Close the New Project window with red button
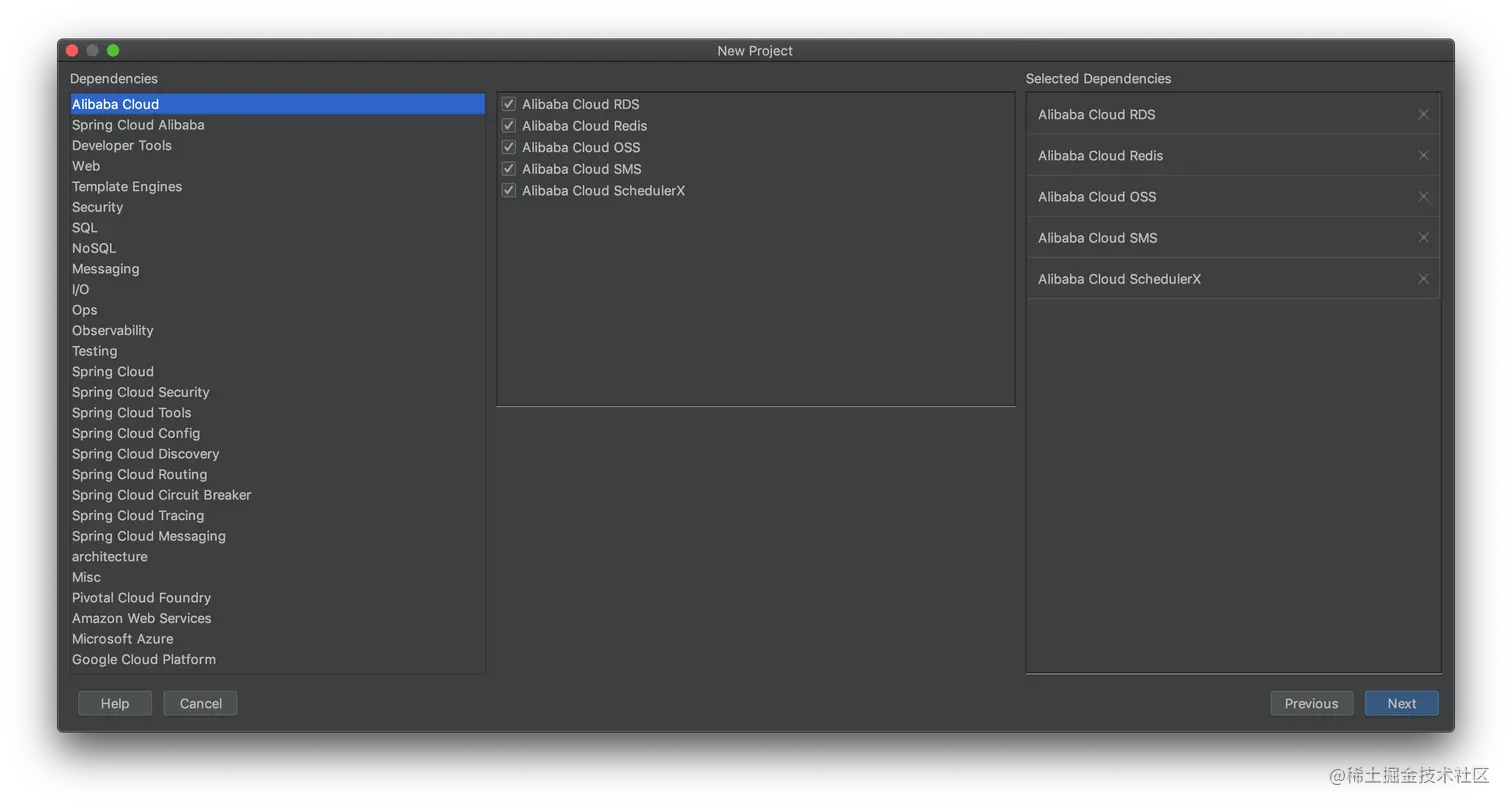This screenshot has height=808, width=1512. coord(72,50)
